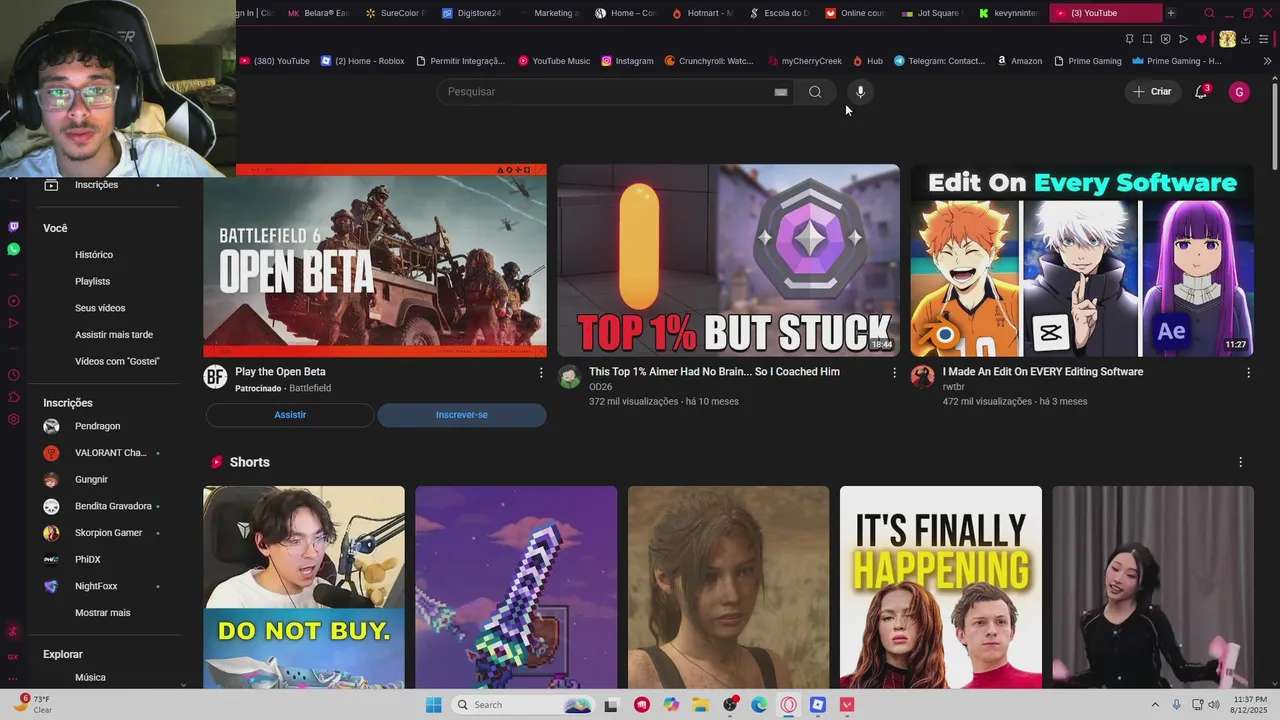Switch to the Jot Square browser tab
The width and height of the screenshot is (1280, 720).
coord(933,13)
